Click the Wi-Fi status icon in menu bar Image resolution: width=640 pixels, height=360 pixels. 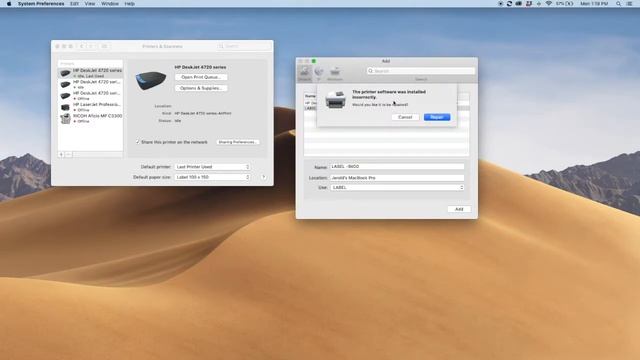pyautogui.click(x=549, y=4)
